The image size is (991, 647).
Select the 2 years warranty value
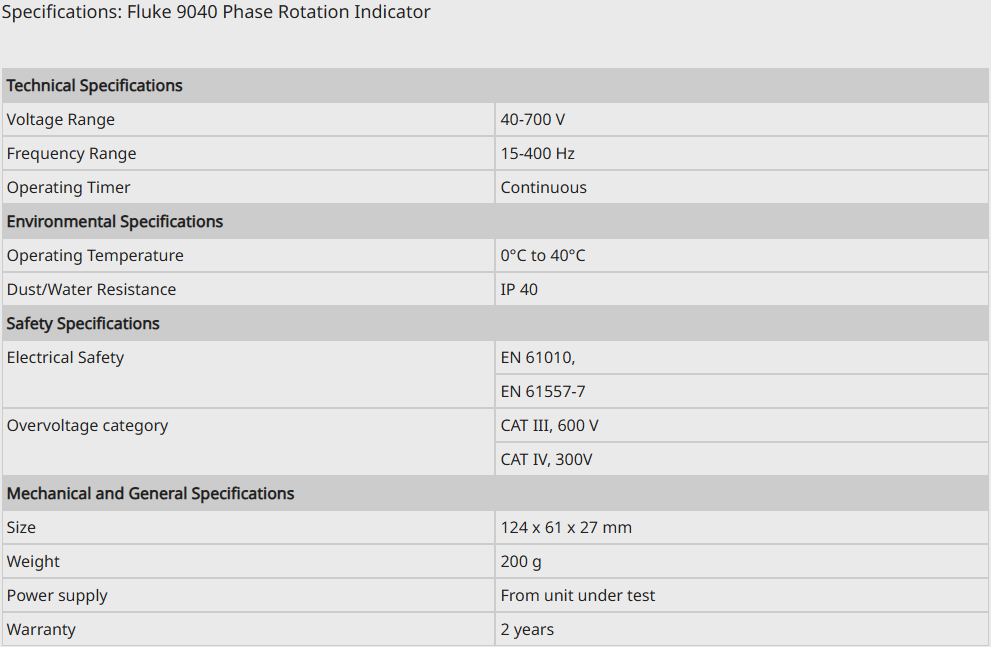click(x=527, y=630)
